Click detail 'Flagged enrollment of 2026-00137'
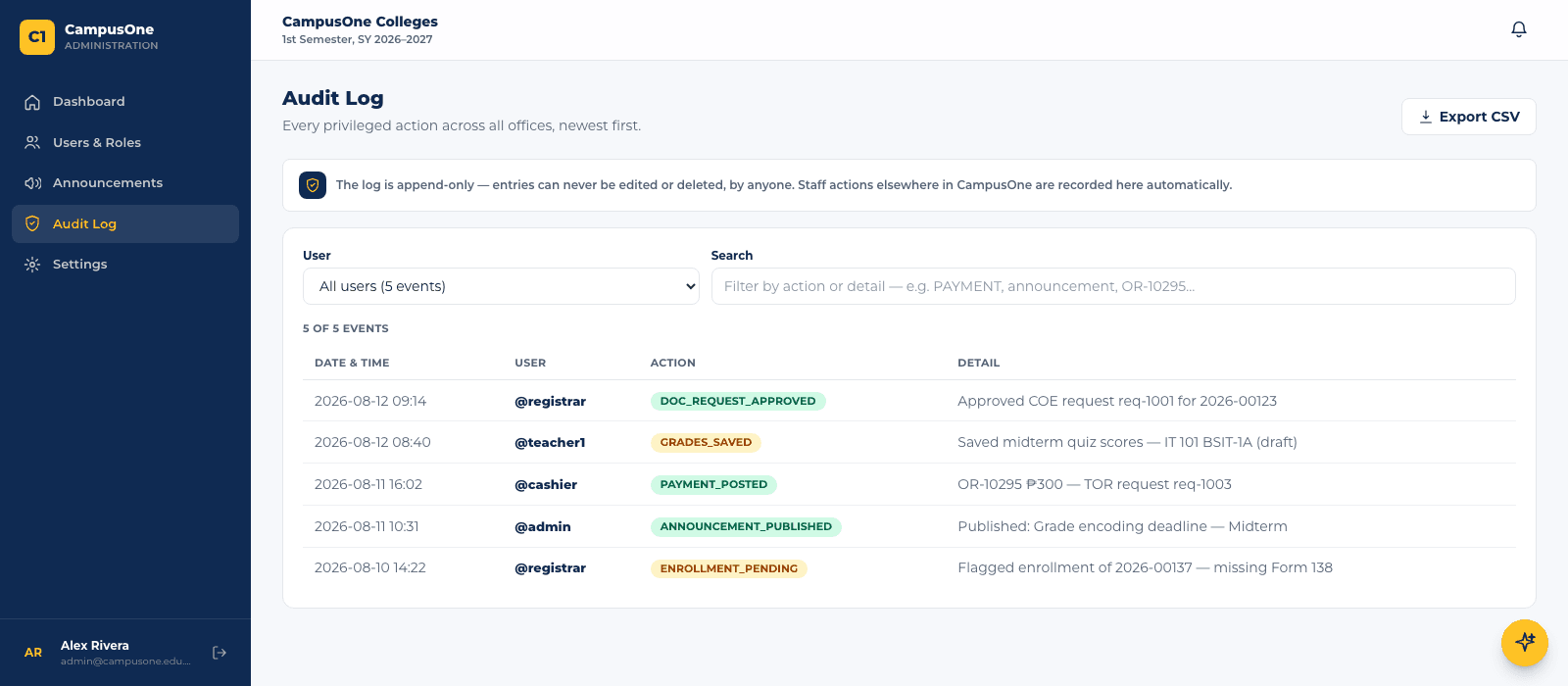The height and width of the screenshot is (686, 1568). coord(1145,567)
